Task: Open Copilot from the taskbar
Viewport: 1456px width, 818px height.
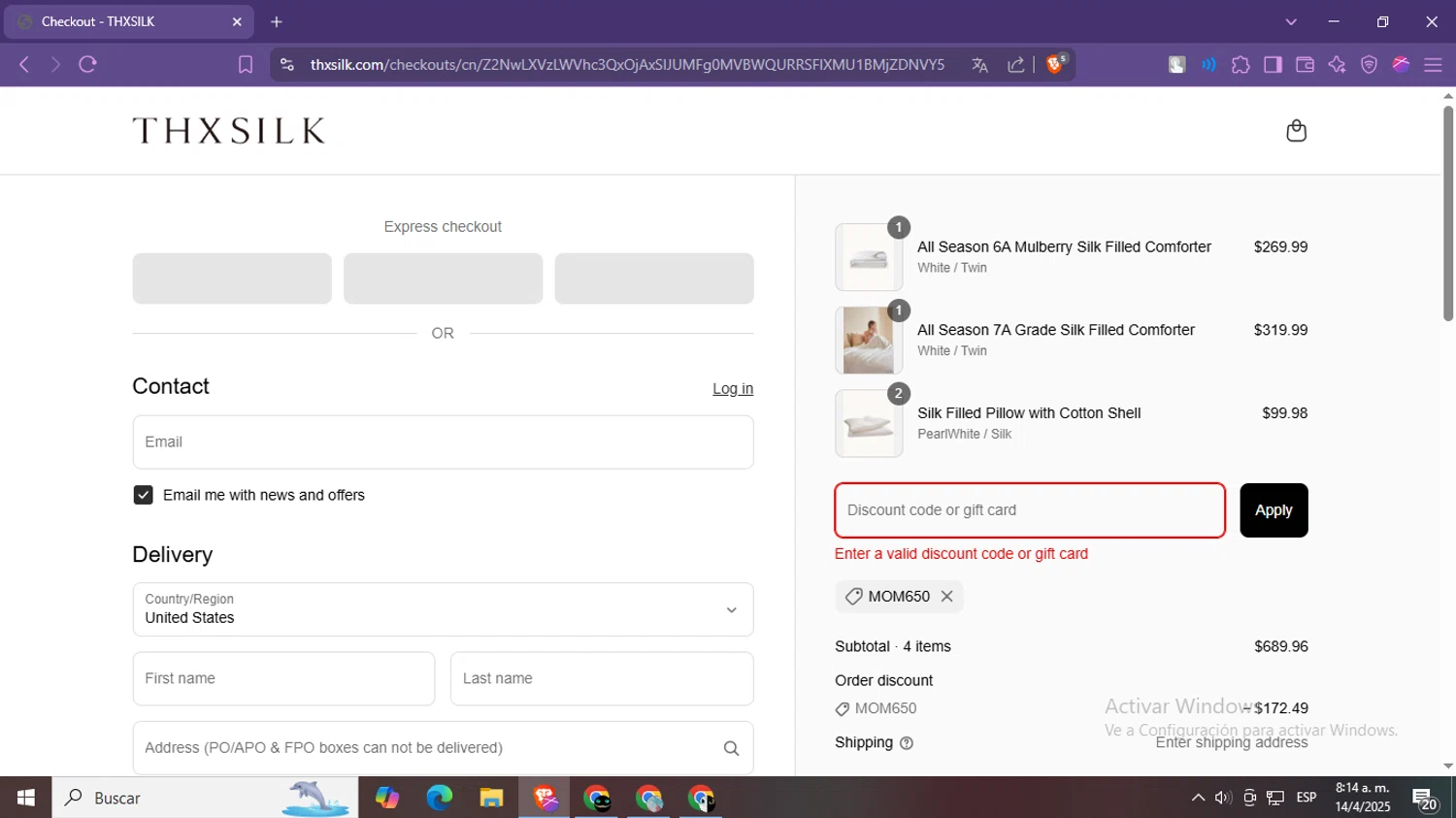Action: (387, 798)
